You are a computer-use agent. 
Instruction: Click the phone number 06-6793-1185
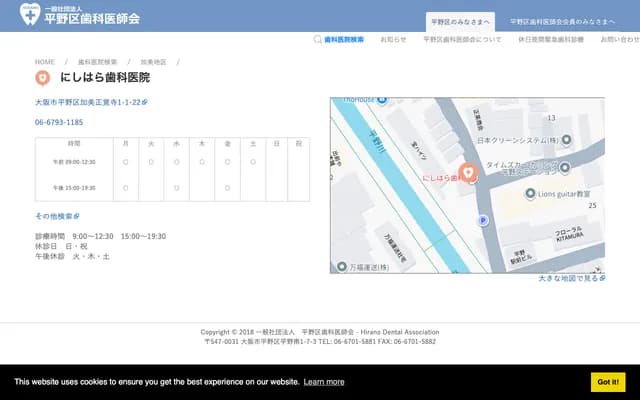tap(59, 122)
